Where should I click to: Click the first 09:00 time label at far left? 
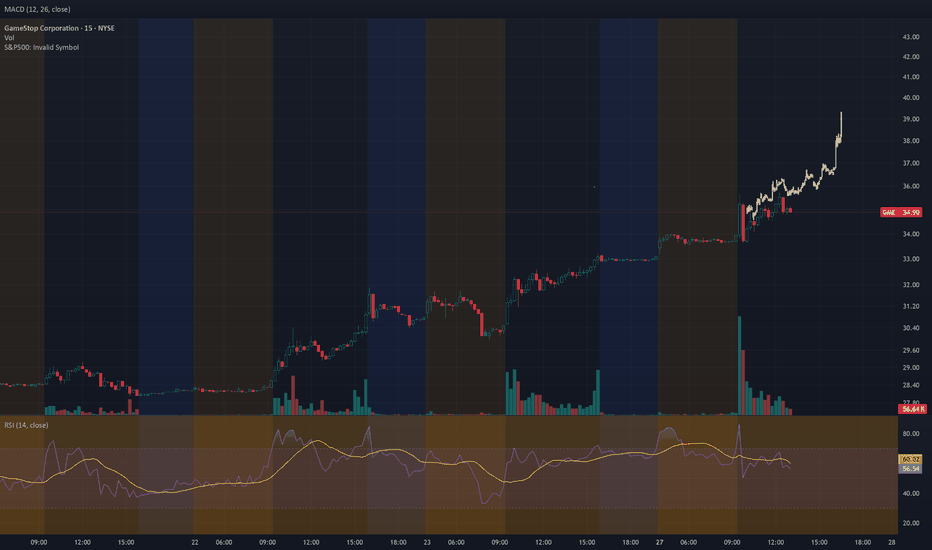pos(39,542)
